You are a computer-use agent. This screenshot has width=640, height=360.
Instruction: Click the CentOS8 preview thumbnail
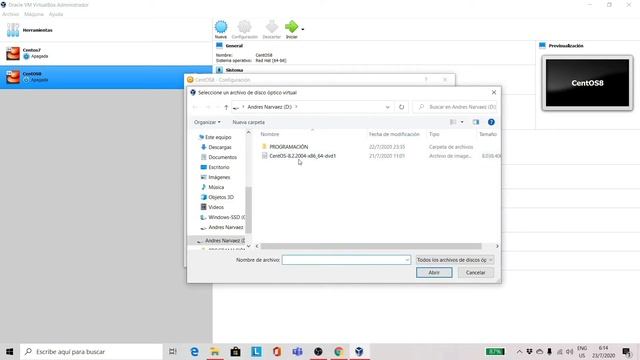click(587, 83)
